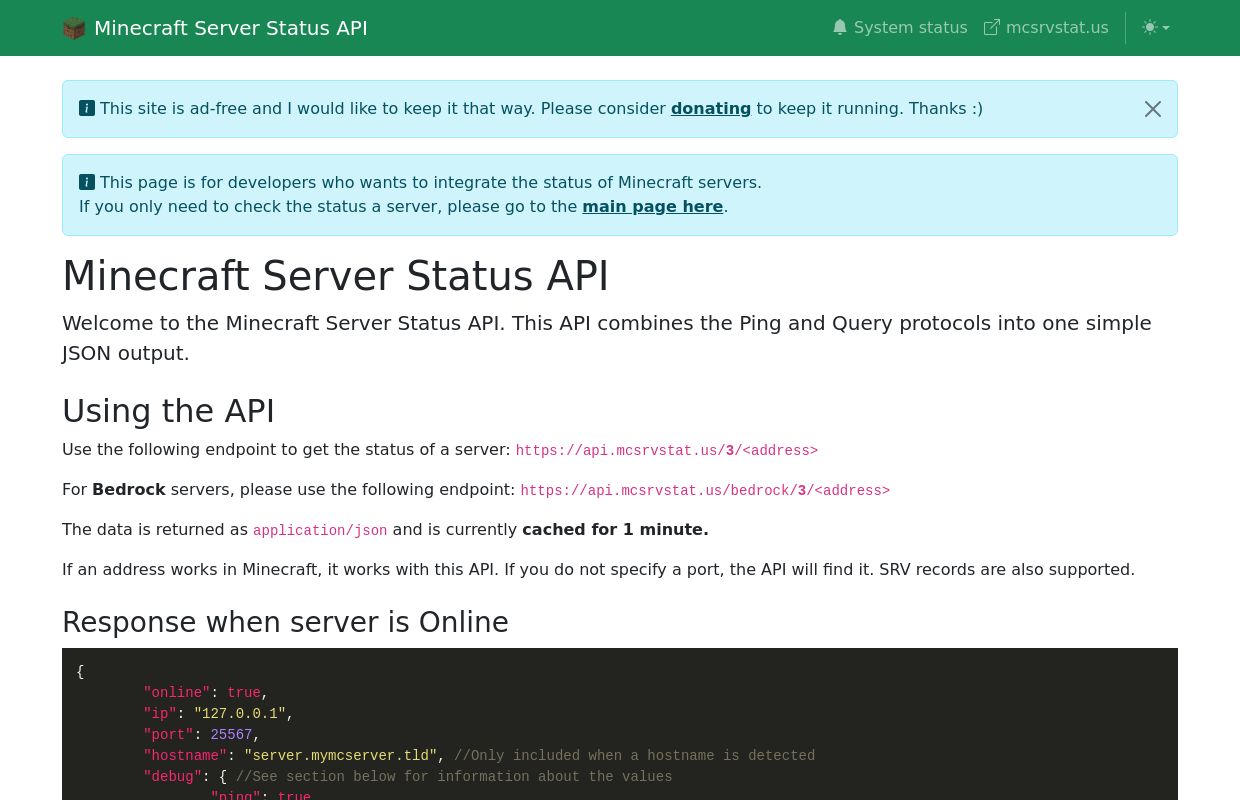1240x800 pixels.
Task: Click the "ip": "127.0.0.1" code line
Action: [218, 714]
